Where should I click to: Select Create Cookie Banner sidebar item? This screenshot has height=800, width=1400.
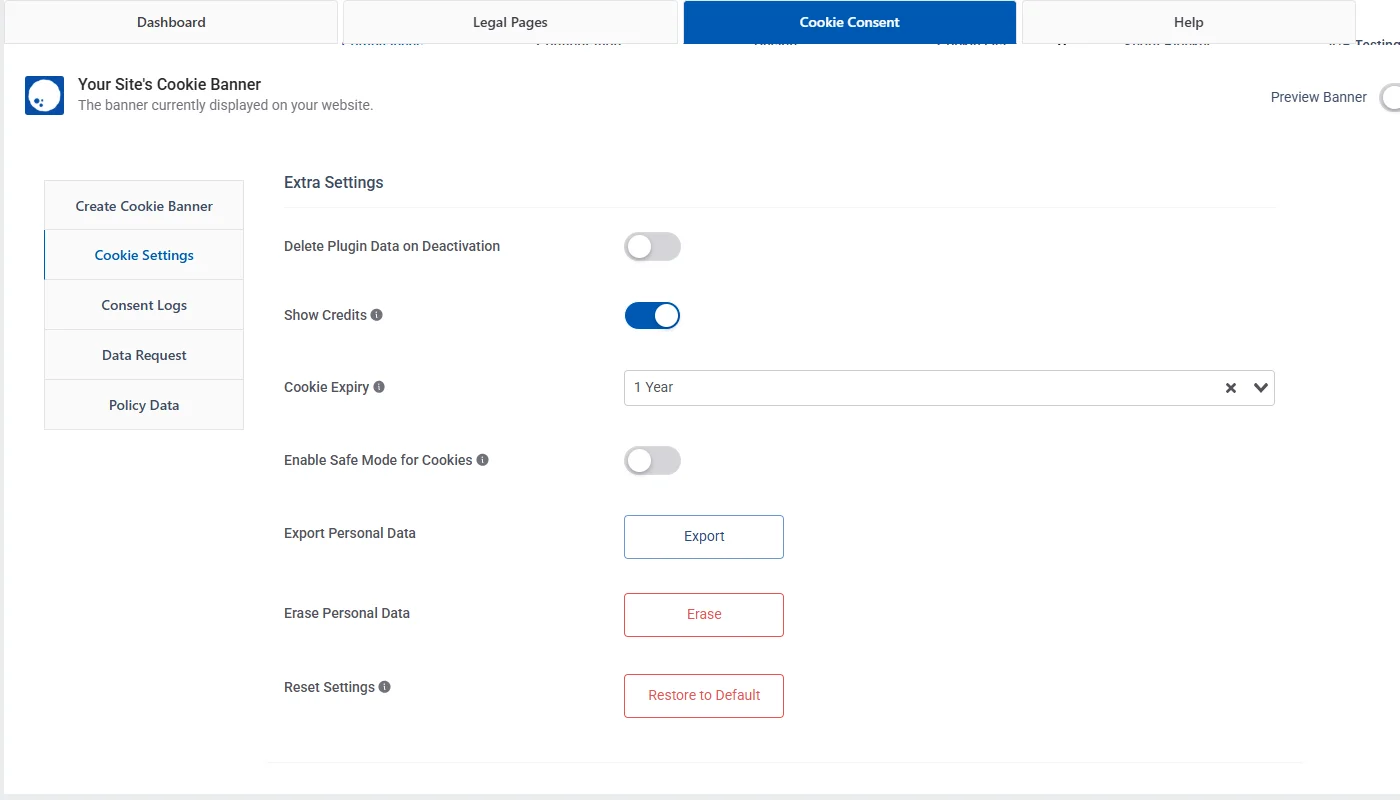tap(144, 206)
